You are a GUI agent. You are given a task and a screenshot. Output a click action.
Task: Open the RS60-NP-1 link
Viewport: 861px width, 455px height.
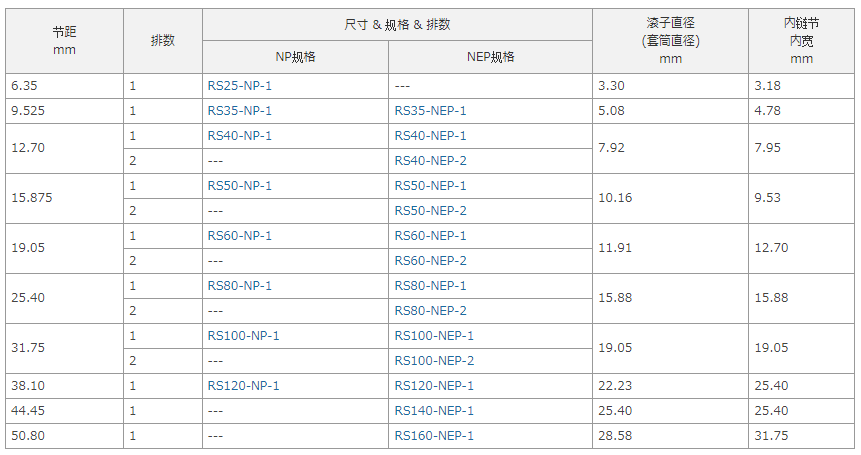(x=239, y=236)
